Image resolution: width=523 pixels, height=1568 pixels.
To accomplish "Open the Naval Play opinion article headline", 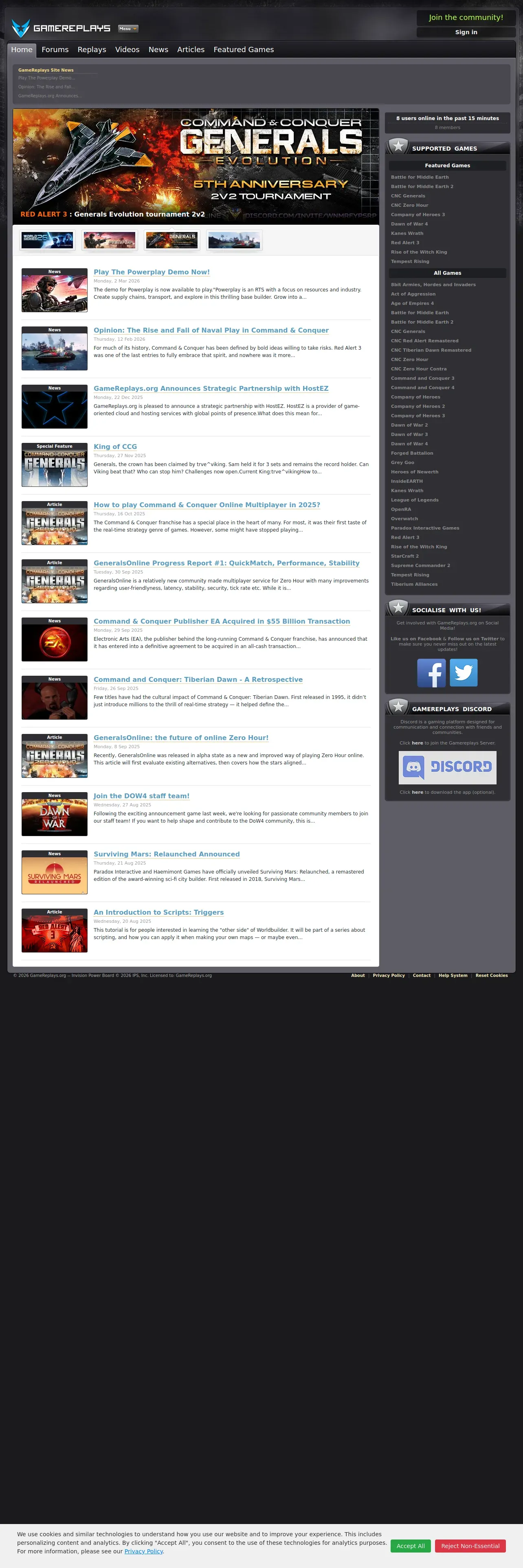I will click(211, 331).
